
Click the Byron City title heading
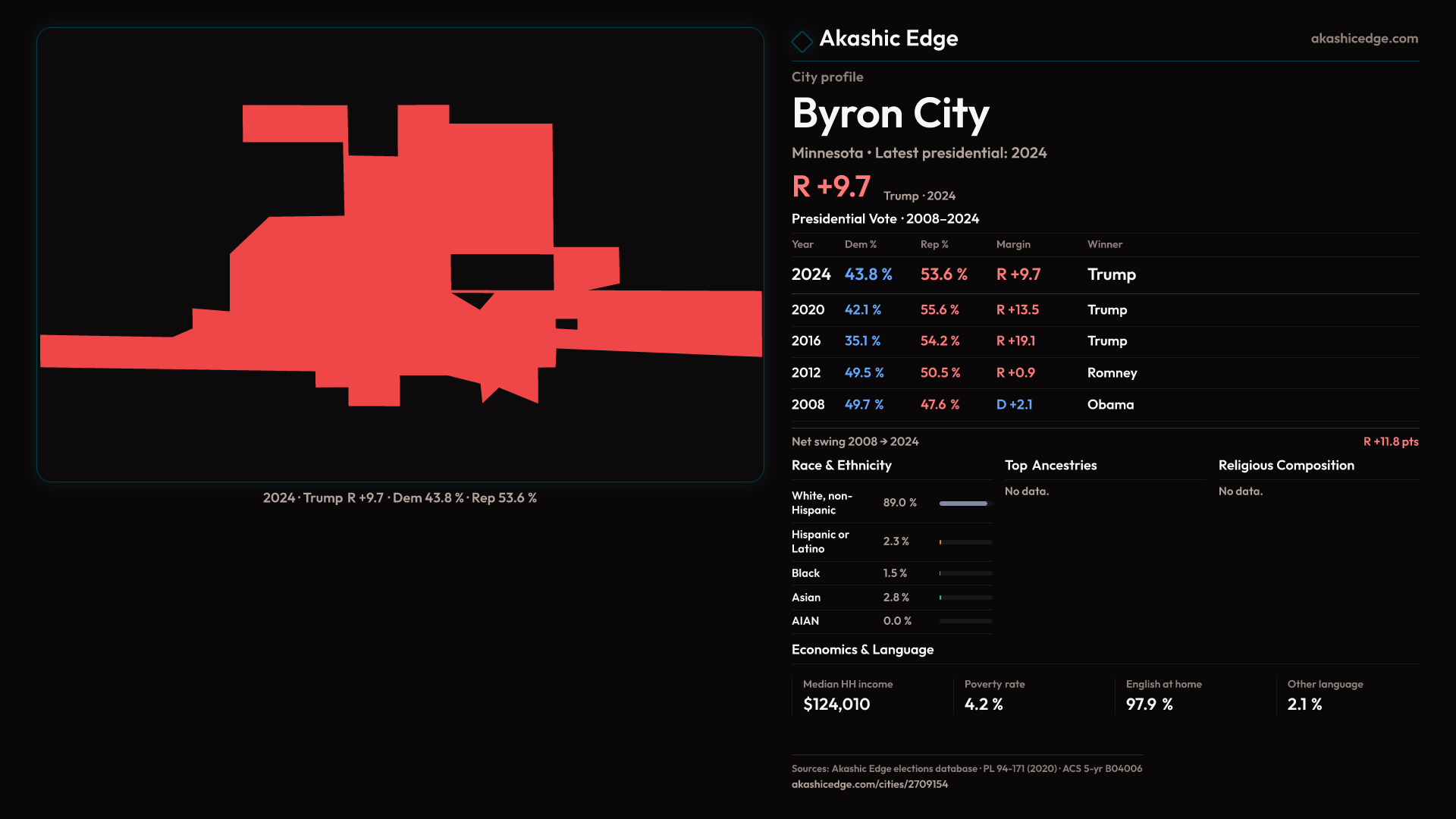pos(890,114)
